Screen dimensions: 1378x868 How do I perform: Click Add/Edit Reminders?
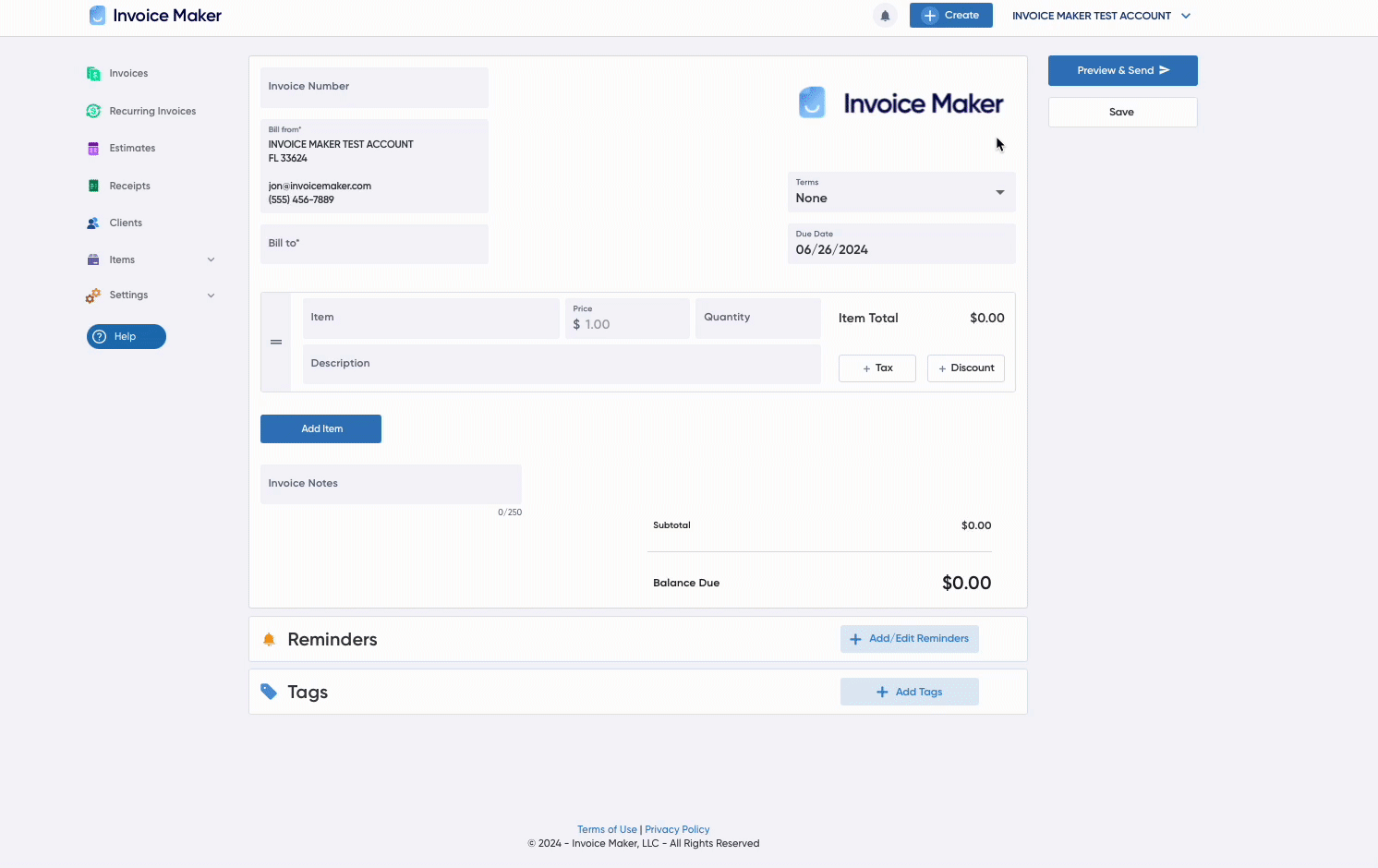click(910, 639)
